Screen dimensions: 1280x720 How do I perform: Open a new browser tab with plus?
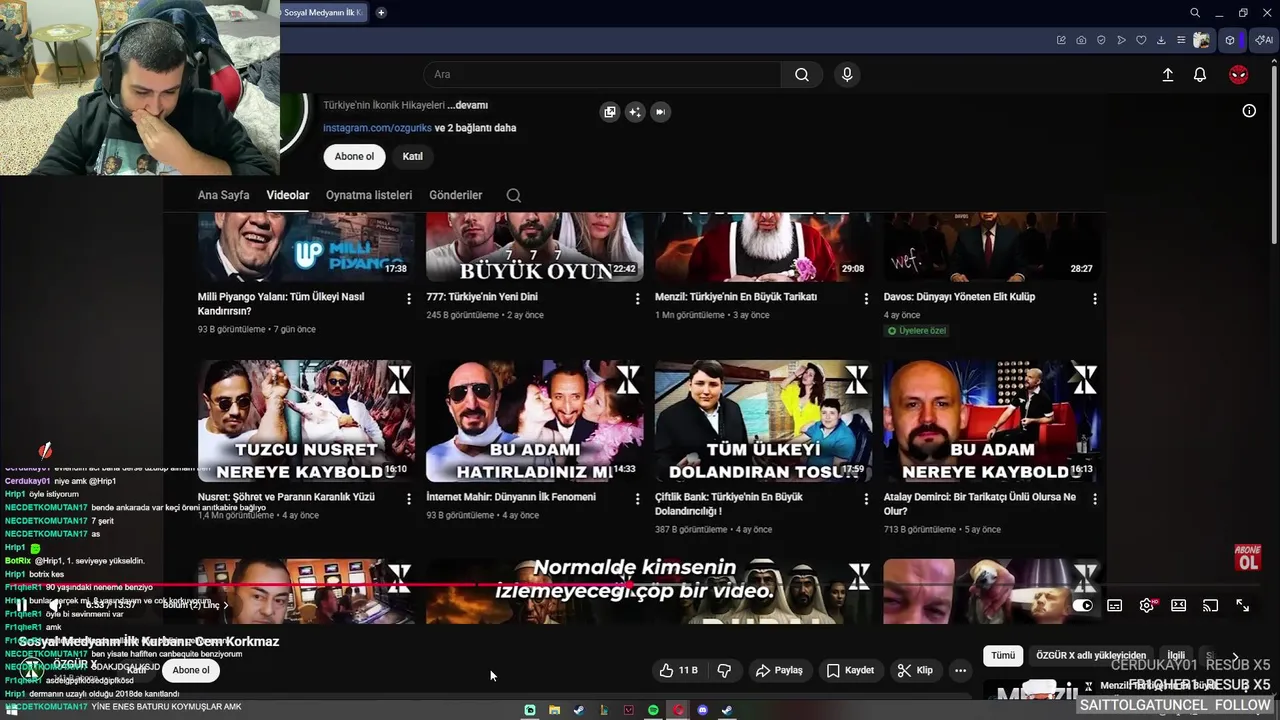[x=381, y=13]
